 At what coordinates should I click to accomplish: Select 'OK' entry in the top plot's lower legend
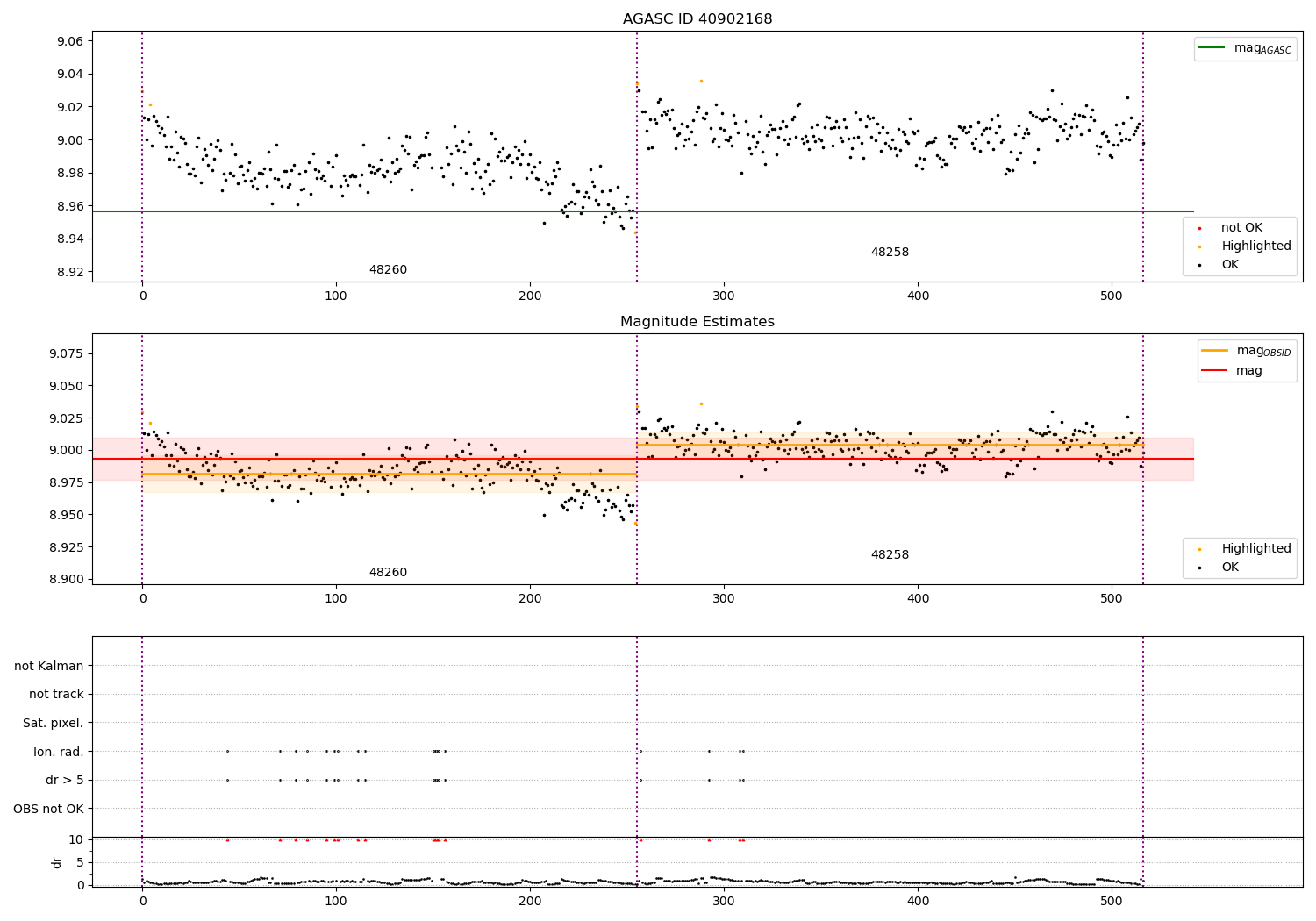click(1230, 265)
